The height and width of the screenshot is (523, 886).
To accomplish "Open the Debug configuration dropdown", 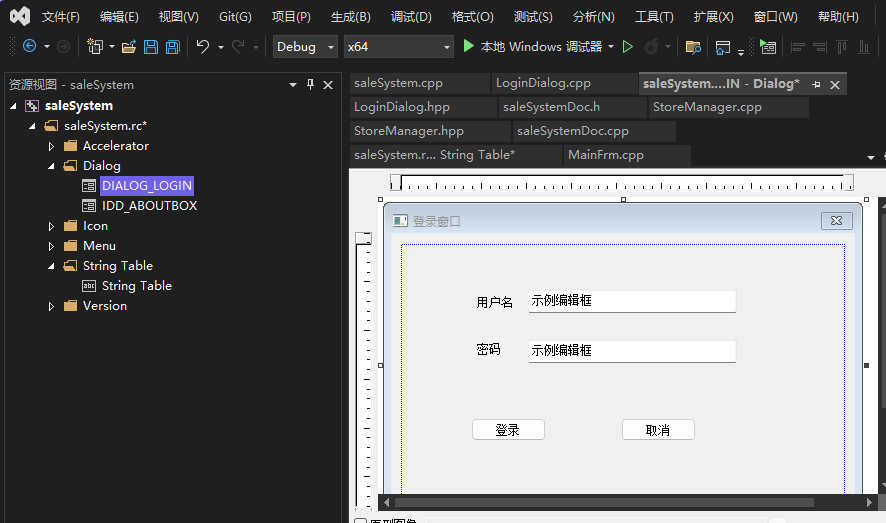I will tap(331, 47).
